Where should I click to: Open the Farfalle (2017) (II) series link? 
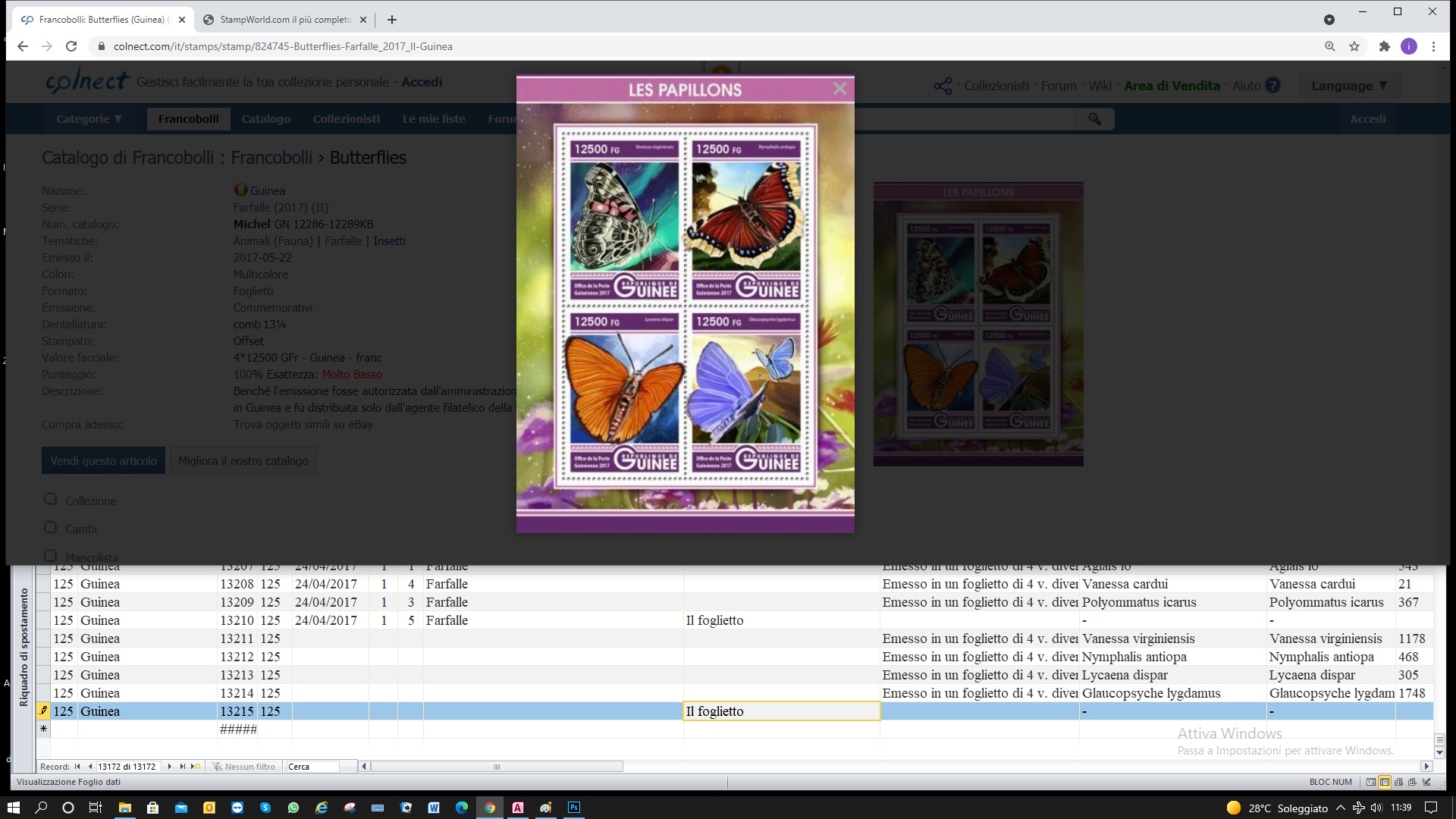[x=281, y=207]
